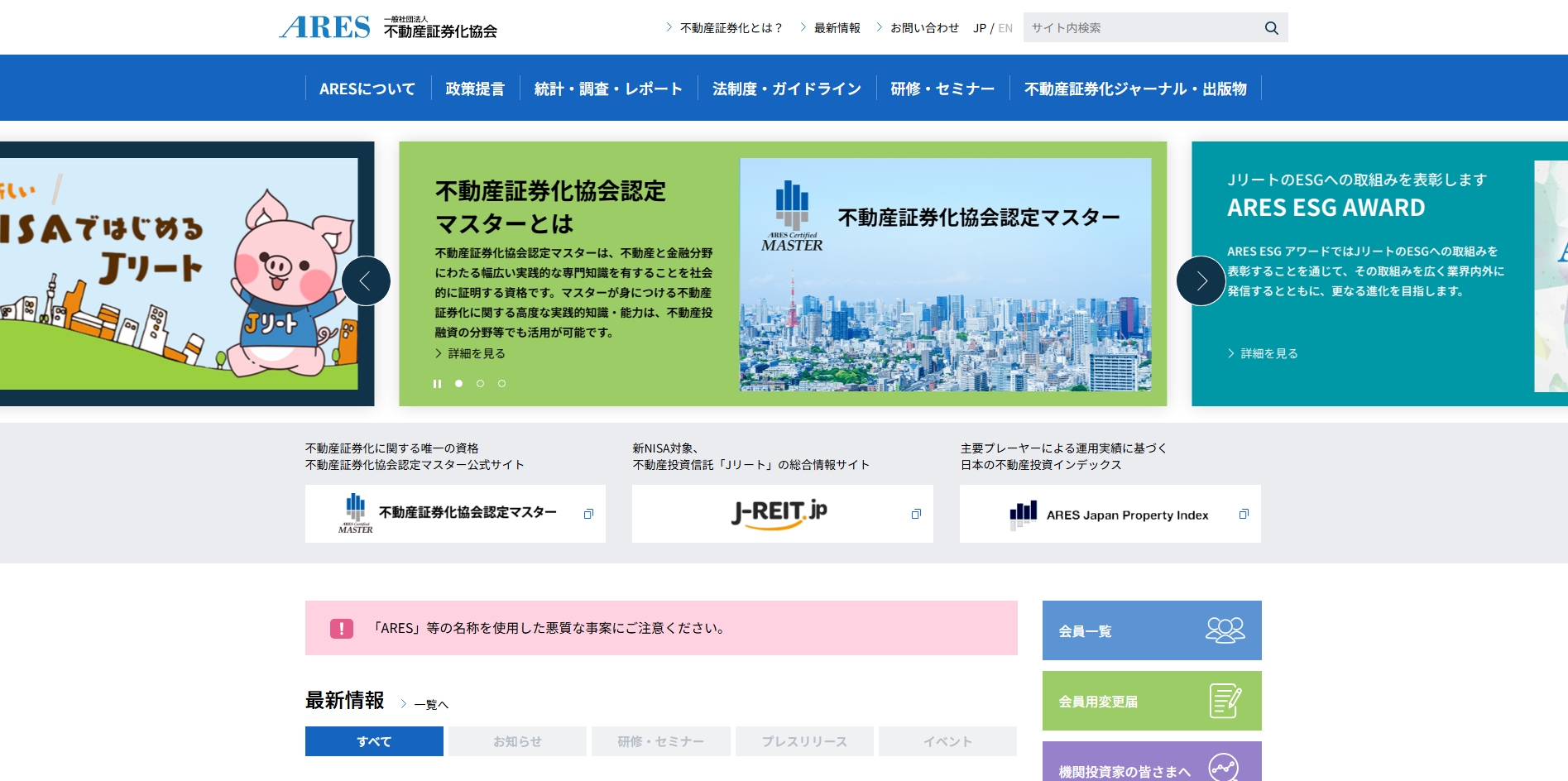Open the 不動産証券化ジャーナル・出版物 menu

coord(1135,89)
